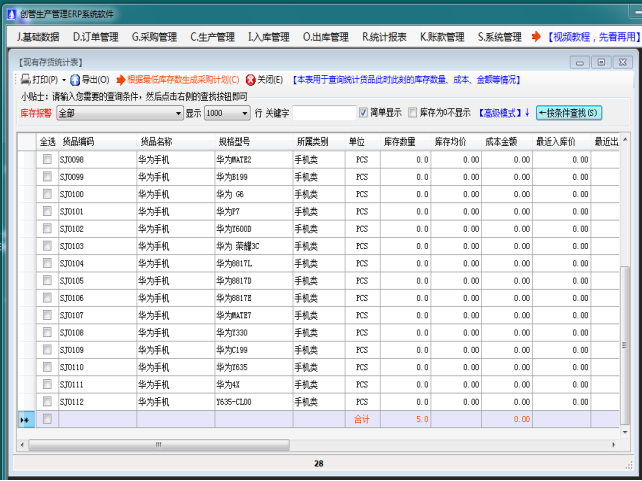Open the R.统计报表 menu
642x481 pixels.
384,37
